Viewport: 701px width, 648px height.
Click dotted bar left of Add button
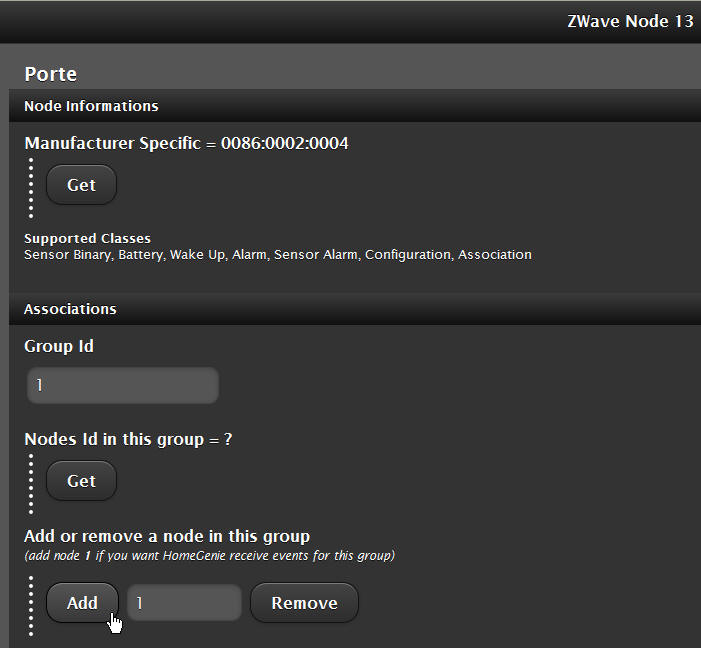31,606
